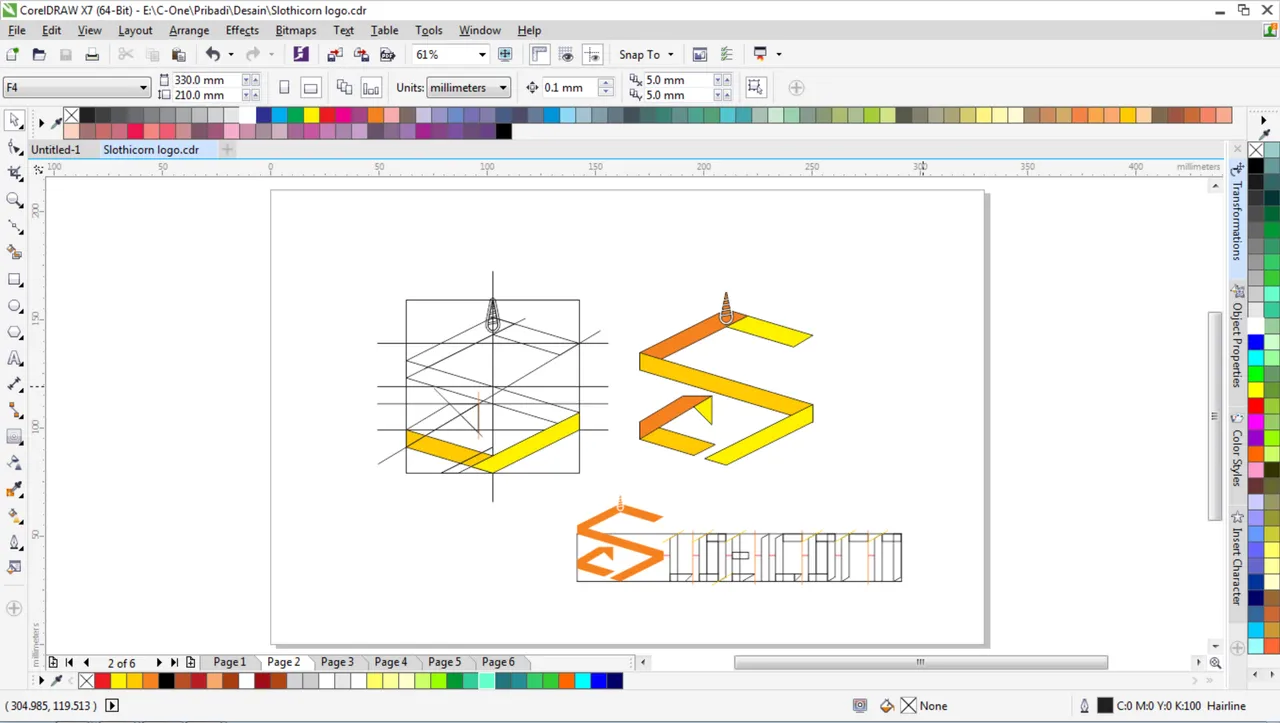Viewport: 1280px width, 723px height.
Task: Toggle Treat As Filled option
Action: coord(755,87)
